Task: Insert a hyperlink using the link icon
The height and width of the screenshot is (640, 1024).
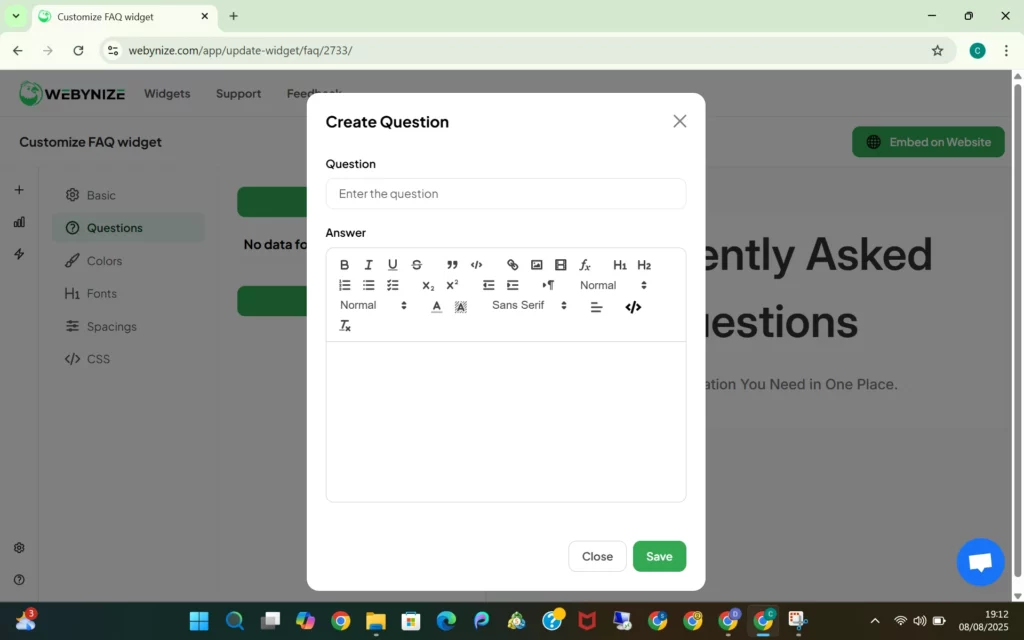Action: [x=513, y=264]
